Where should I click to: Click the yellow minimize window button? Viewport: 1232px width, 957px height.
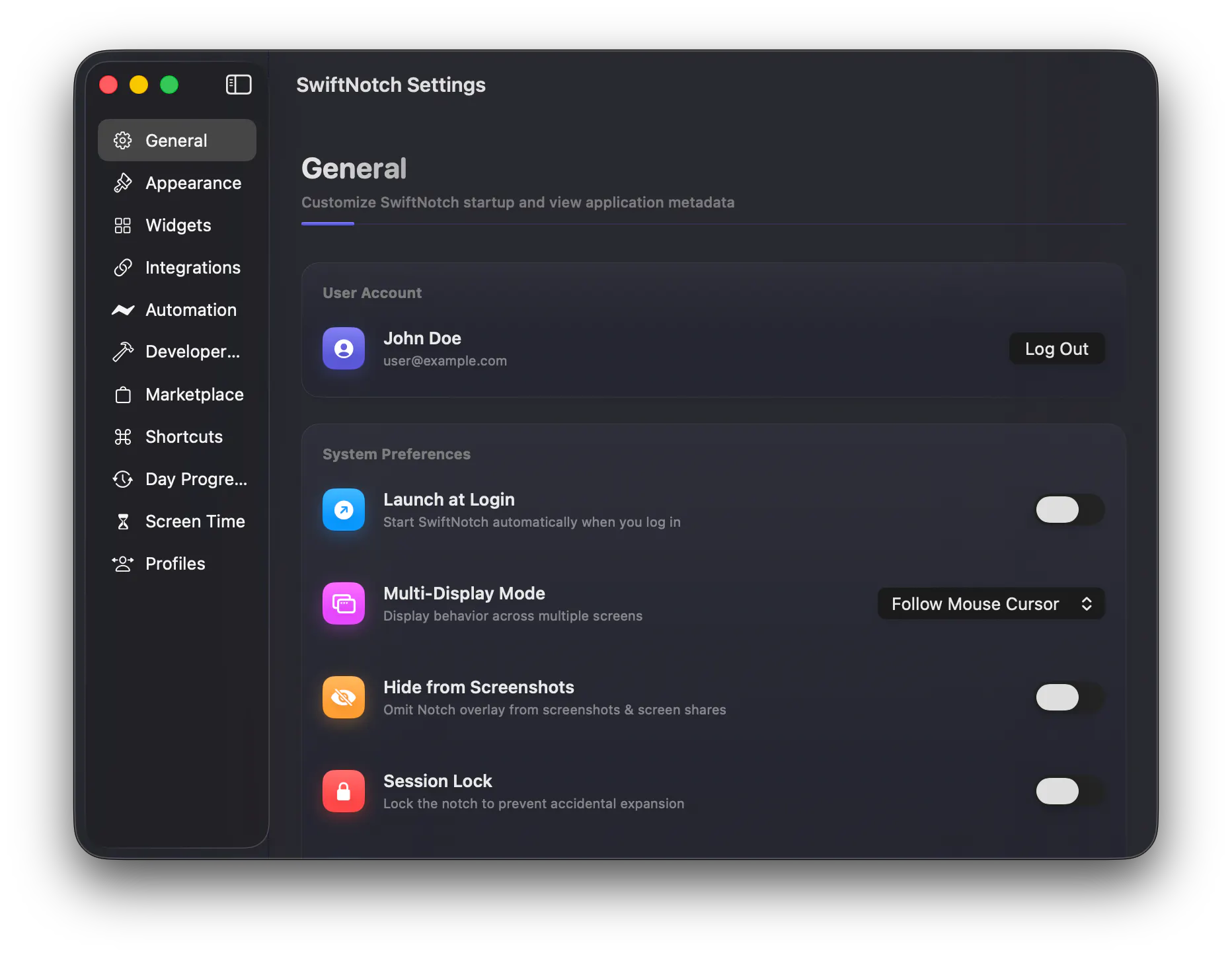pos(139,85)
